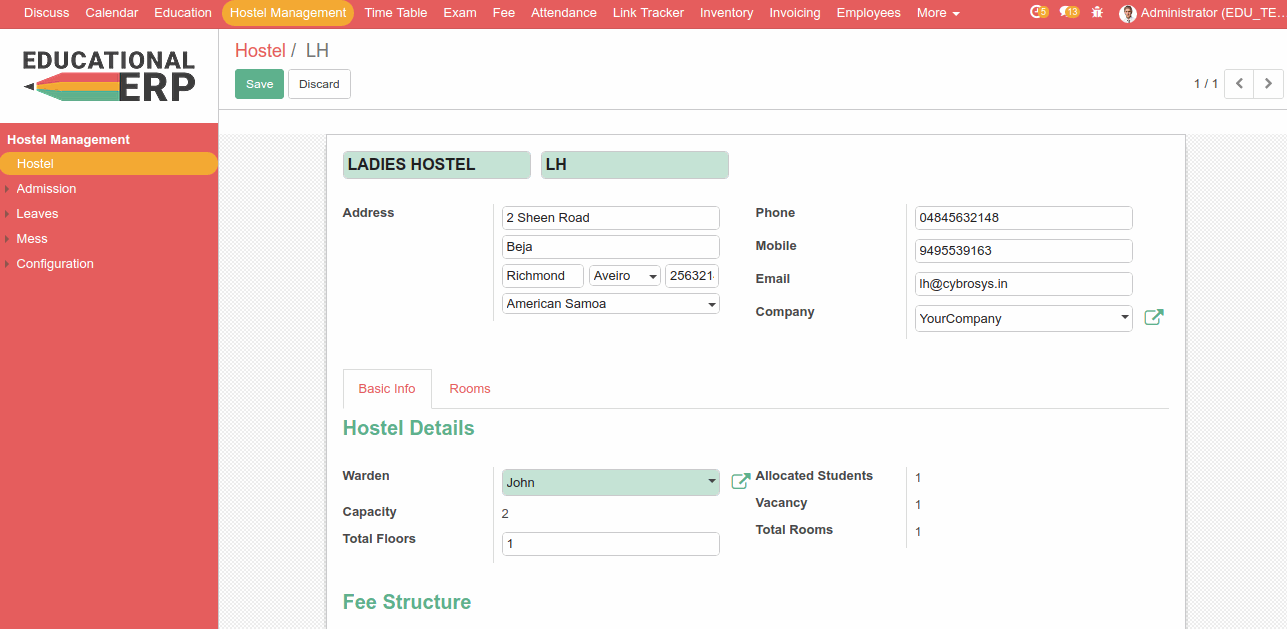Click the debug bug icon
Image resolution: width=1287 pixels, height=629 pixels.
(1098, 13)
